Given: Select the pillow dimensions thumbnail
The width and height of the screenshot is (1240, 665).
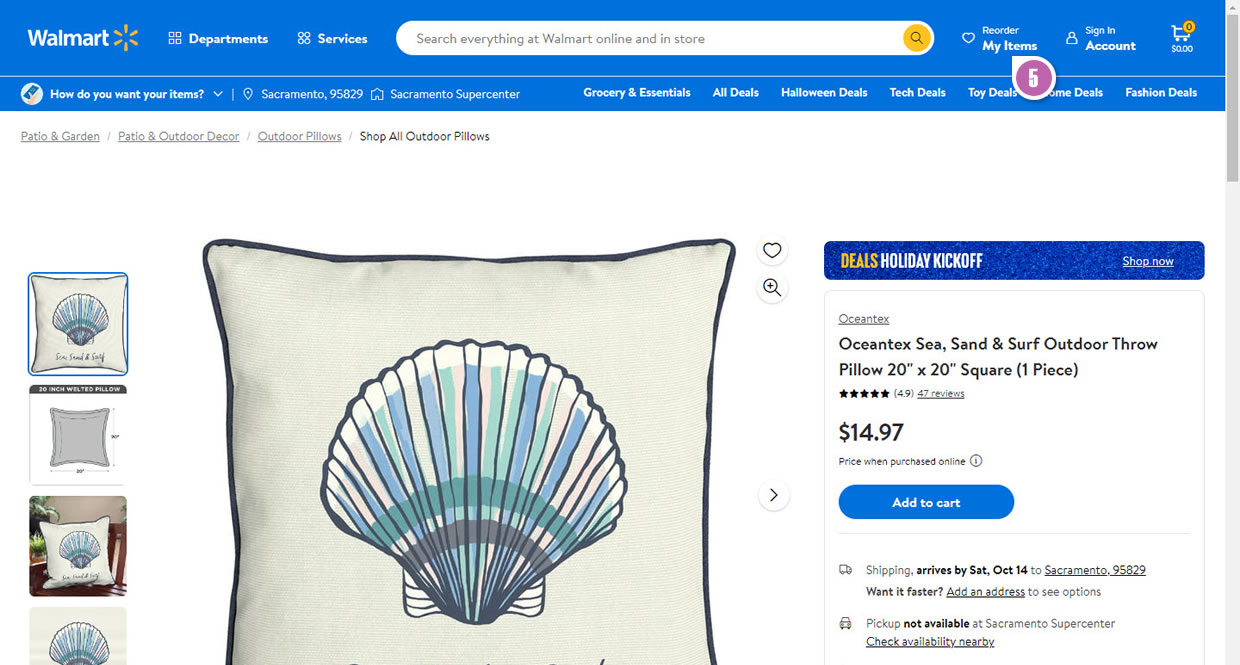Looking at the screenshot, I should pyautogui.click(x=78, y=435).
